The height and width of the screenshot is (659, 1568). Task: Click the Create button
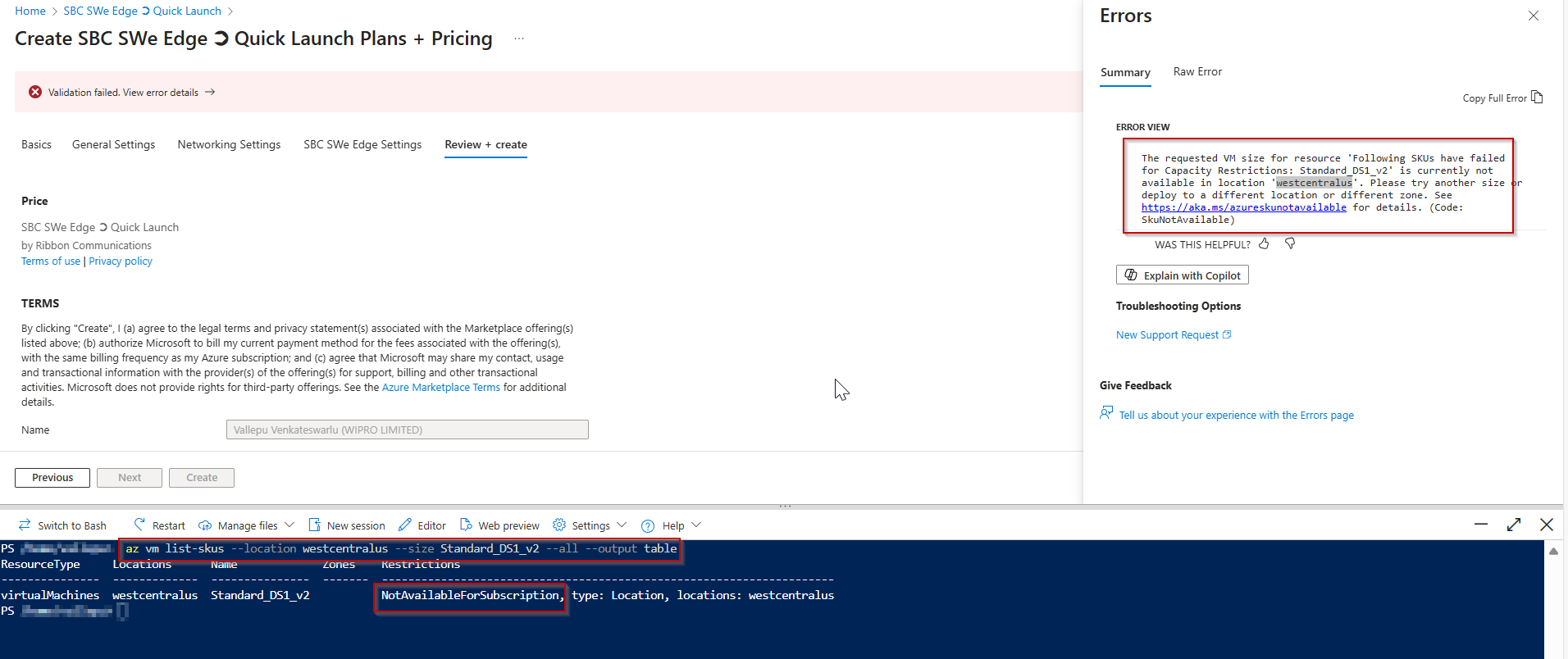(x=202, y=478)
